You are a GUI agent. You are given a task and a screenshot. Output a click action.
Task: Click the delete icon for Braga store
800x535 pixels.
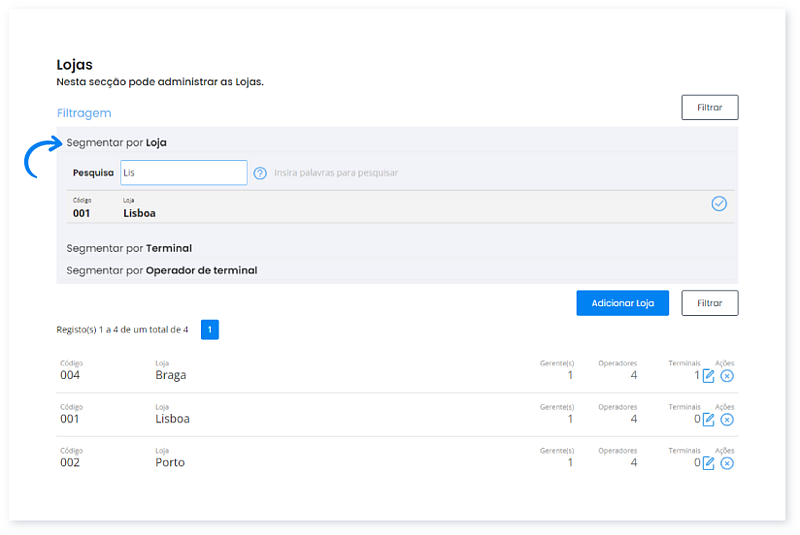click(727, 376)
